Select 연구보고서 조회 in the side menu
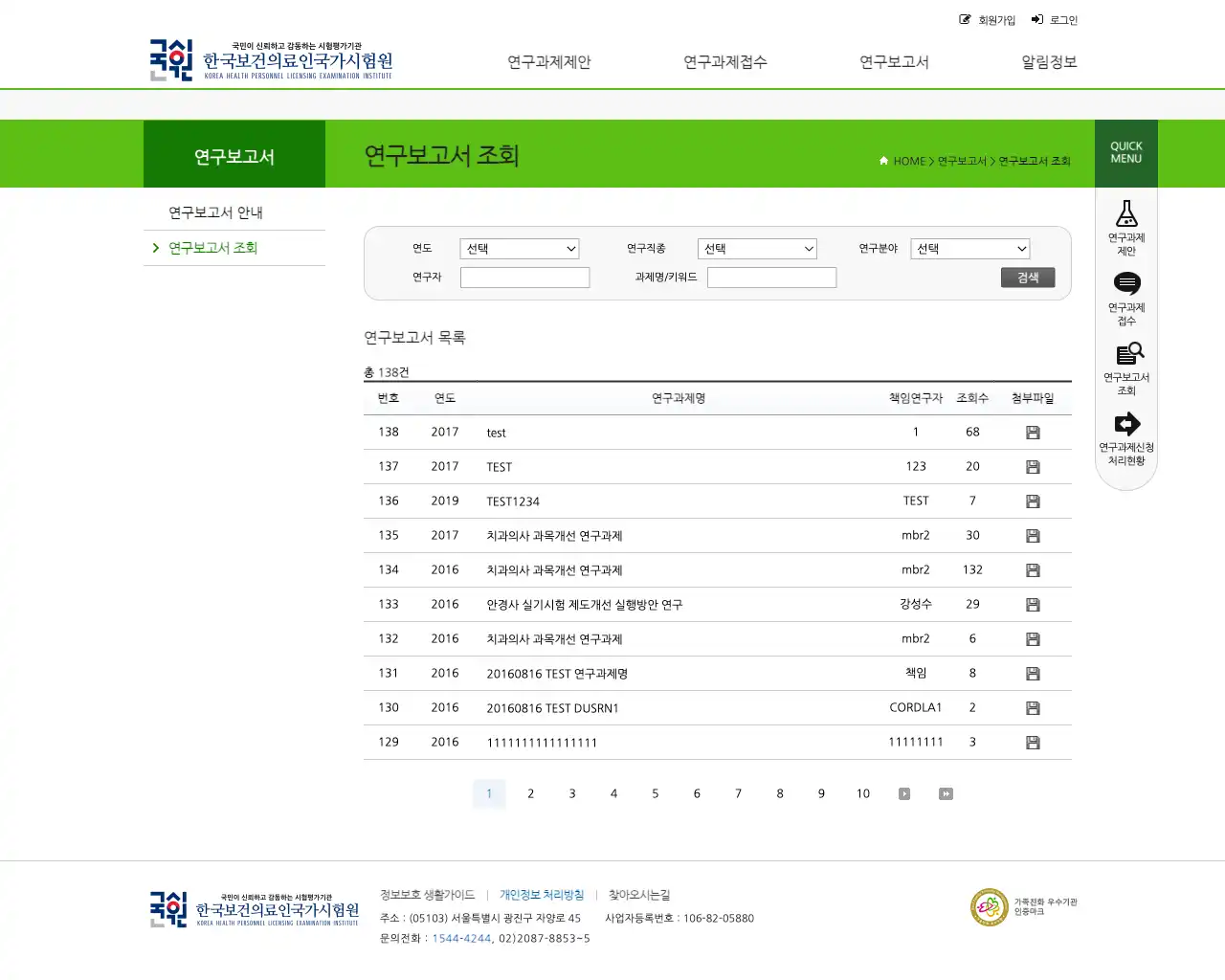The width and height of the screenshot is (1225, 980). [x=212, y=248]
